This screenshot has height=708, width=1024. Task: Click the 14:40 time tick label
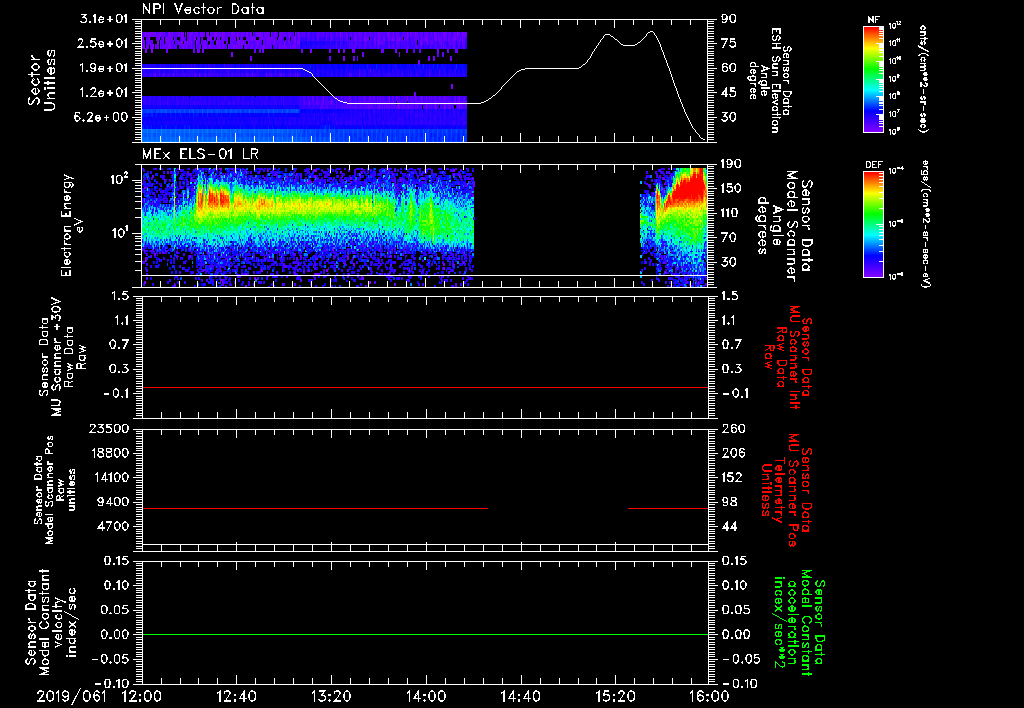520,696
